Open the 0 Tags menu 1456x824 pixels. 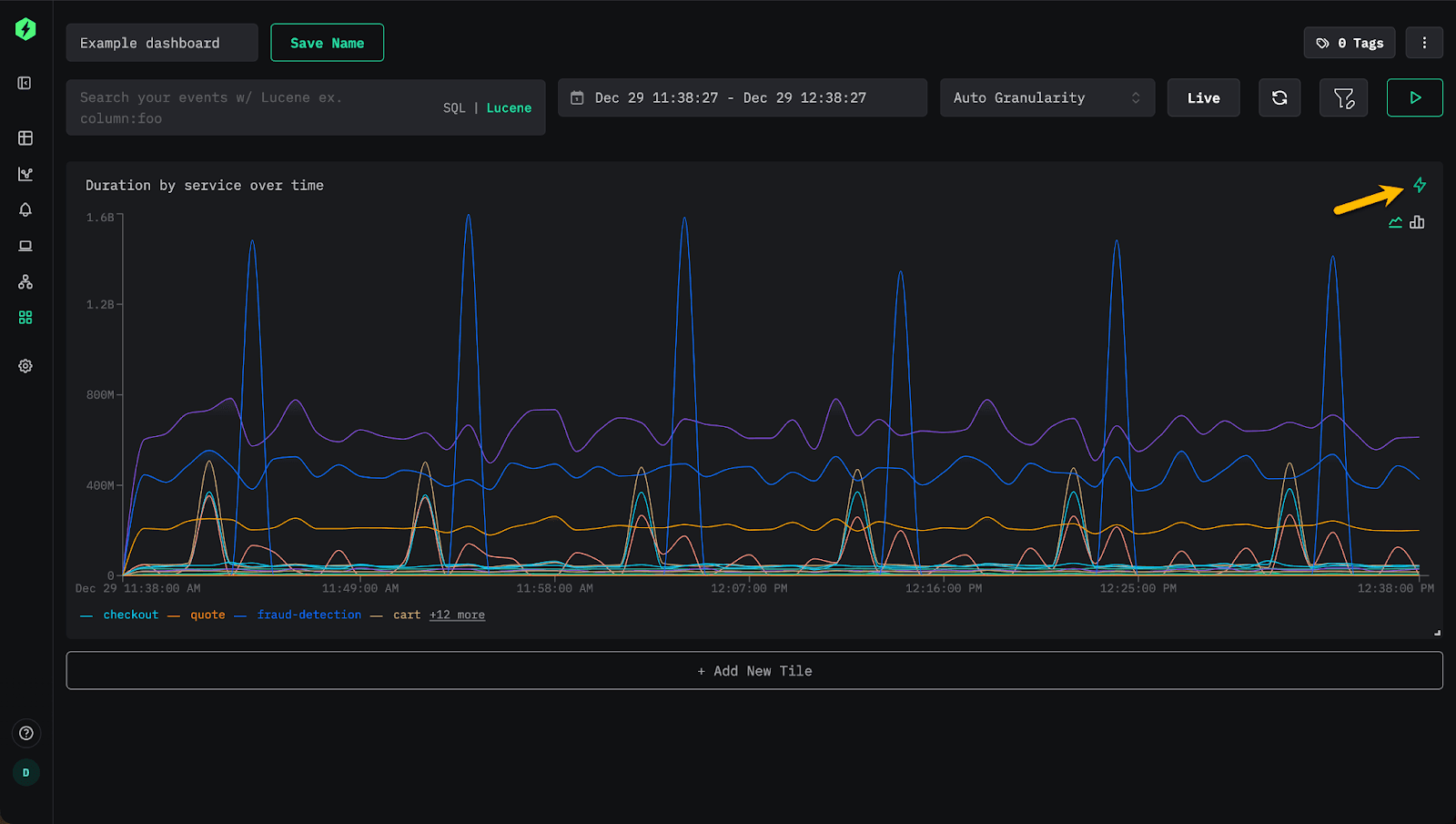(1349, 42)
